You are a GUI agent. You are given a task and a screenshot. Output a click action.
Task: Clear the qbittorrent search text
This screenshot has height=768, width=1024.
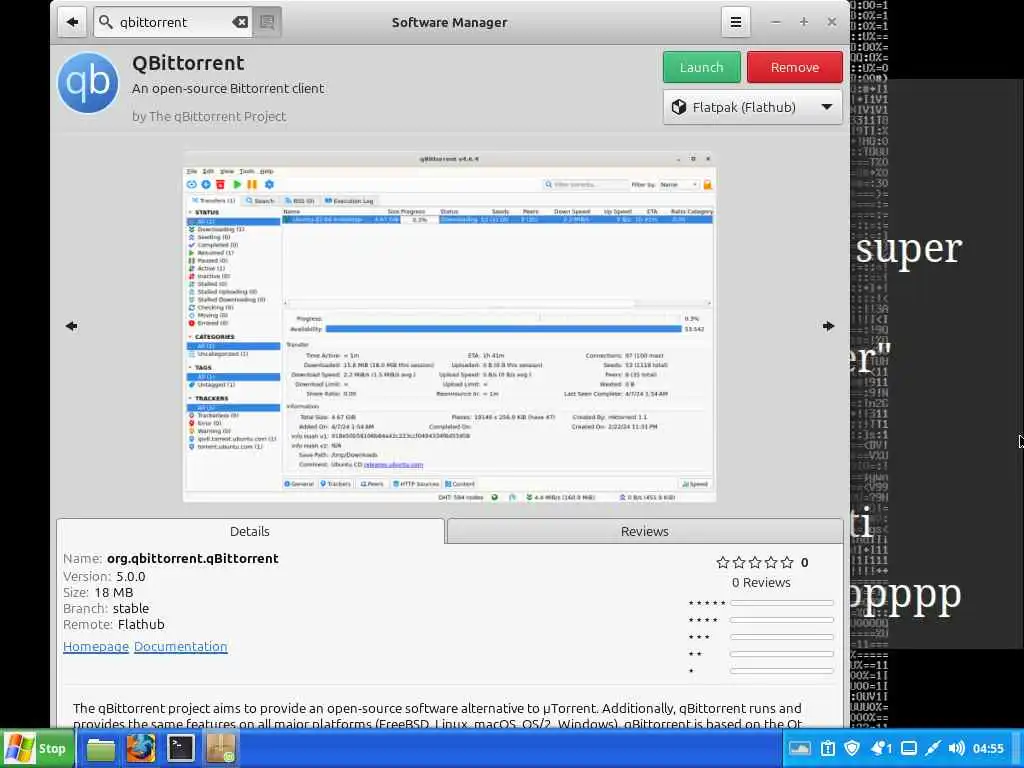[240, 22]
